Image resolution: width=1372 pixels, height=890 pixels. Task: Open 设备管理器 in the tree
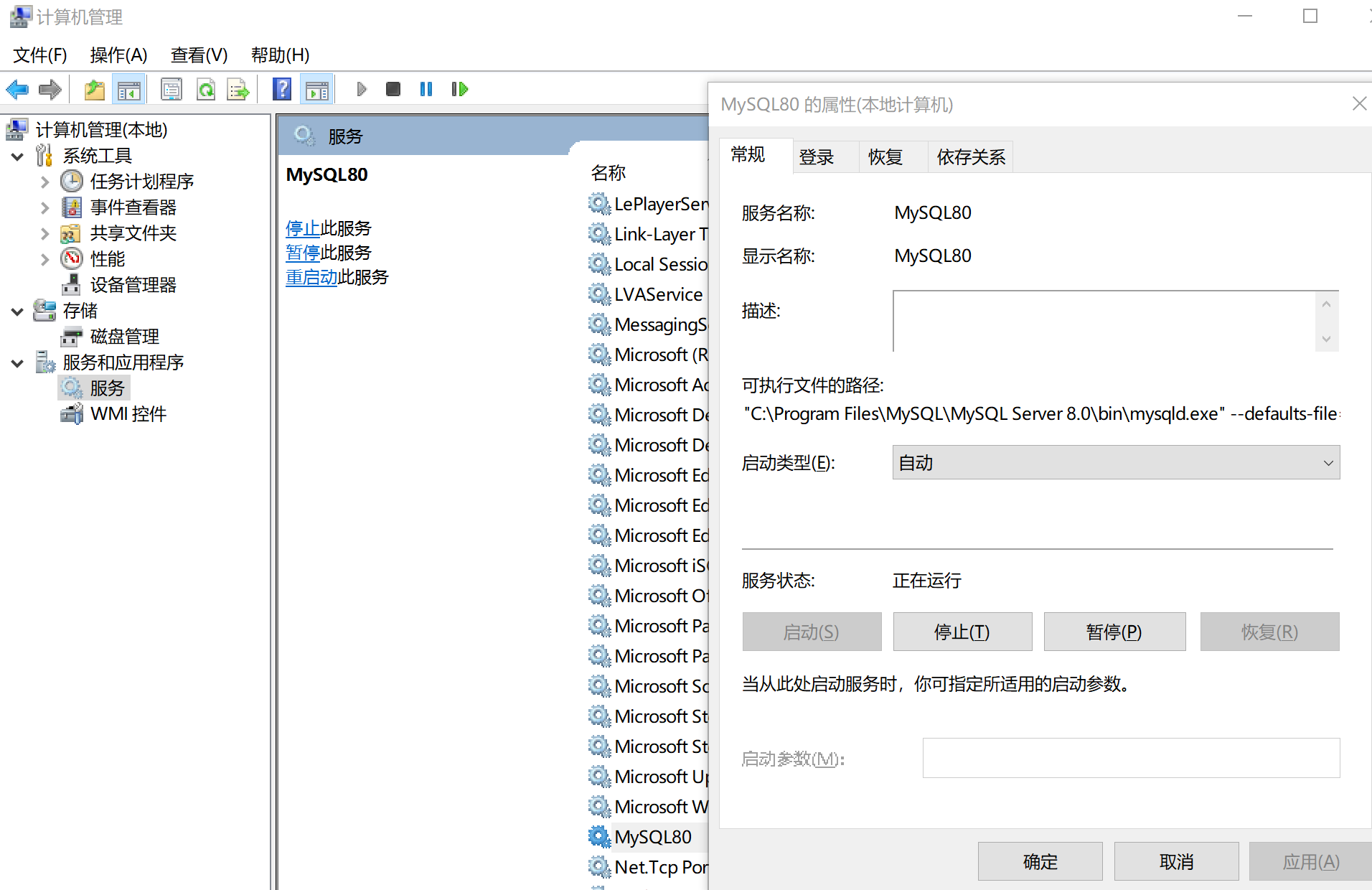tap(133, 285)
